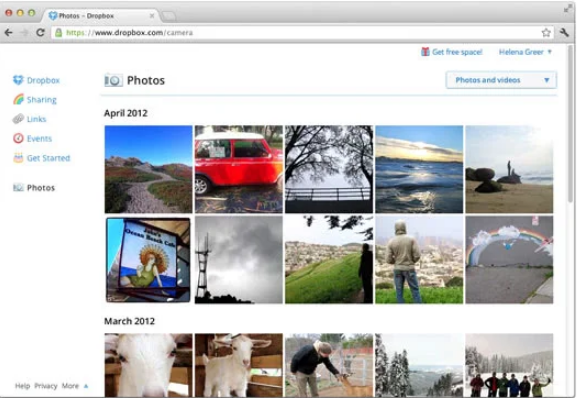Open the rainbow mural wall photo
577x398 pixels.
pos(509,260)
